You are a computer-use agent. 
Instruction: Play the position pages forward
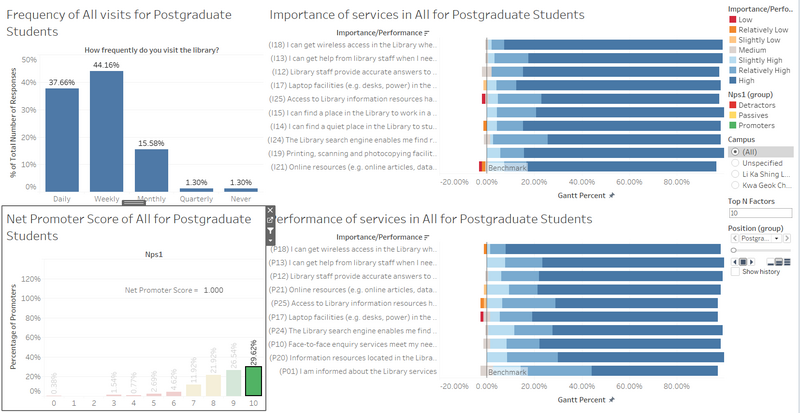[x=752, y=262]
